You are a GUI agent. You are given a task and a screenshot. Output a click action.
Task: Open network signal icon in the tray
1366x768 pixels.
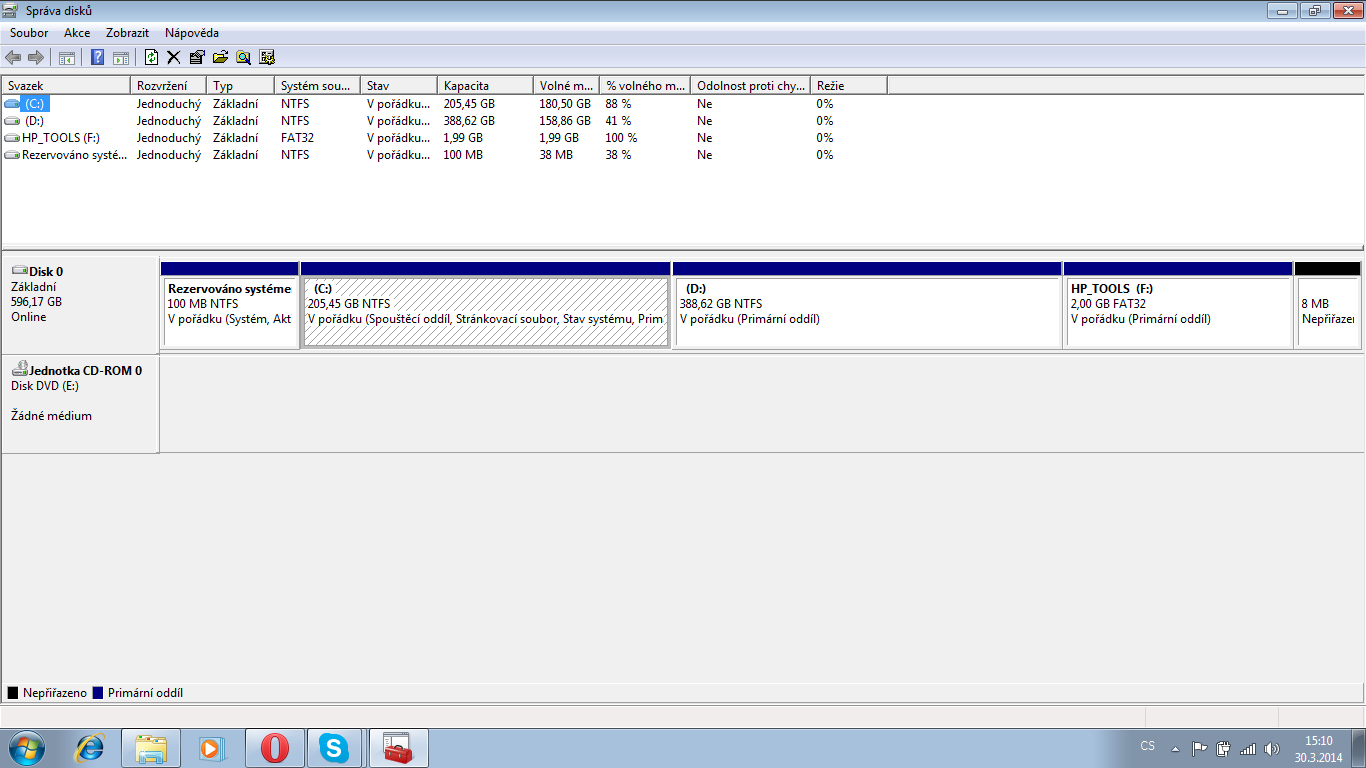(1247, 748)
